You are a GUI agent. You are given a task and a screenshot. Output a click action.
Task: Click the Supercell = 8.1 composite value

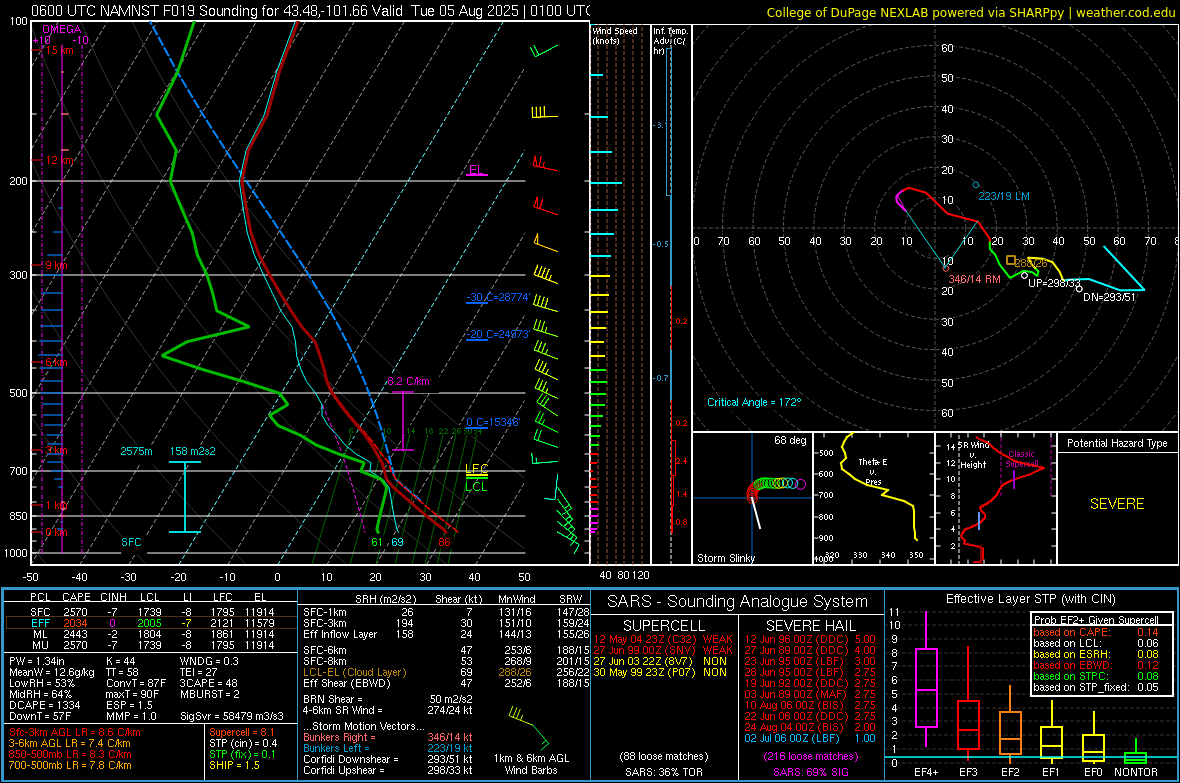[242, 733]
